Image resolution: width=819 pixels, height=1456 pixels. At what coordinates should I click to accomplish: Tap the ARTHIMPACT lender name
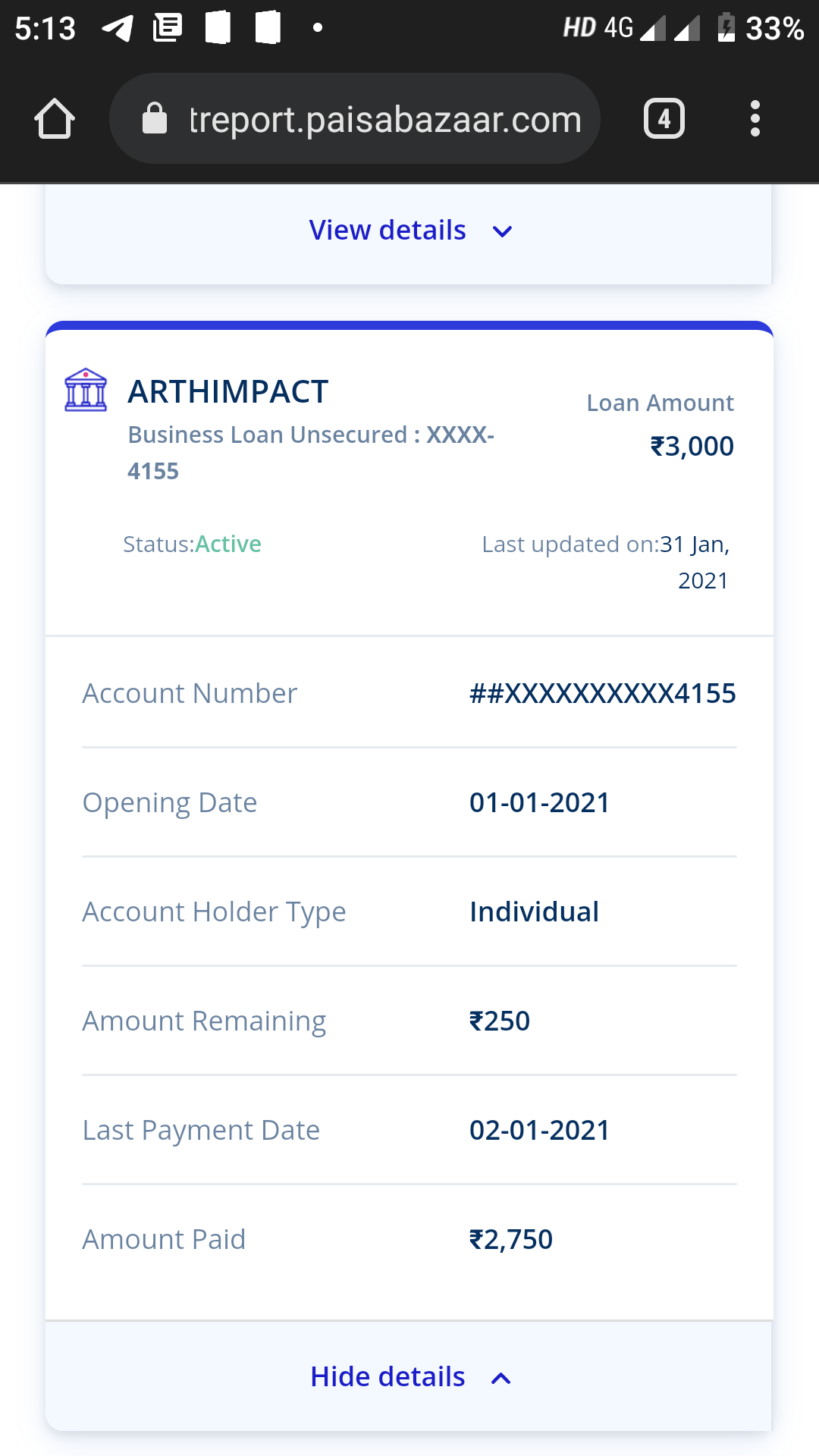point(227,392)
